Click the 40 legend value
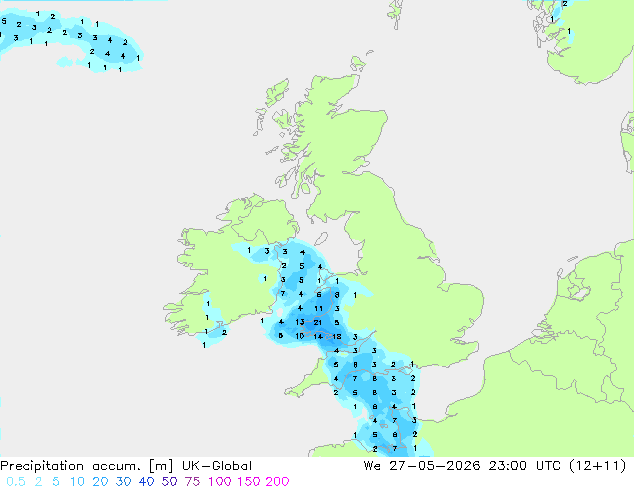This screenshot has height=490, width=634. coord(146,482)
